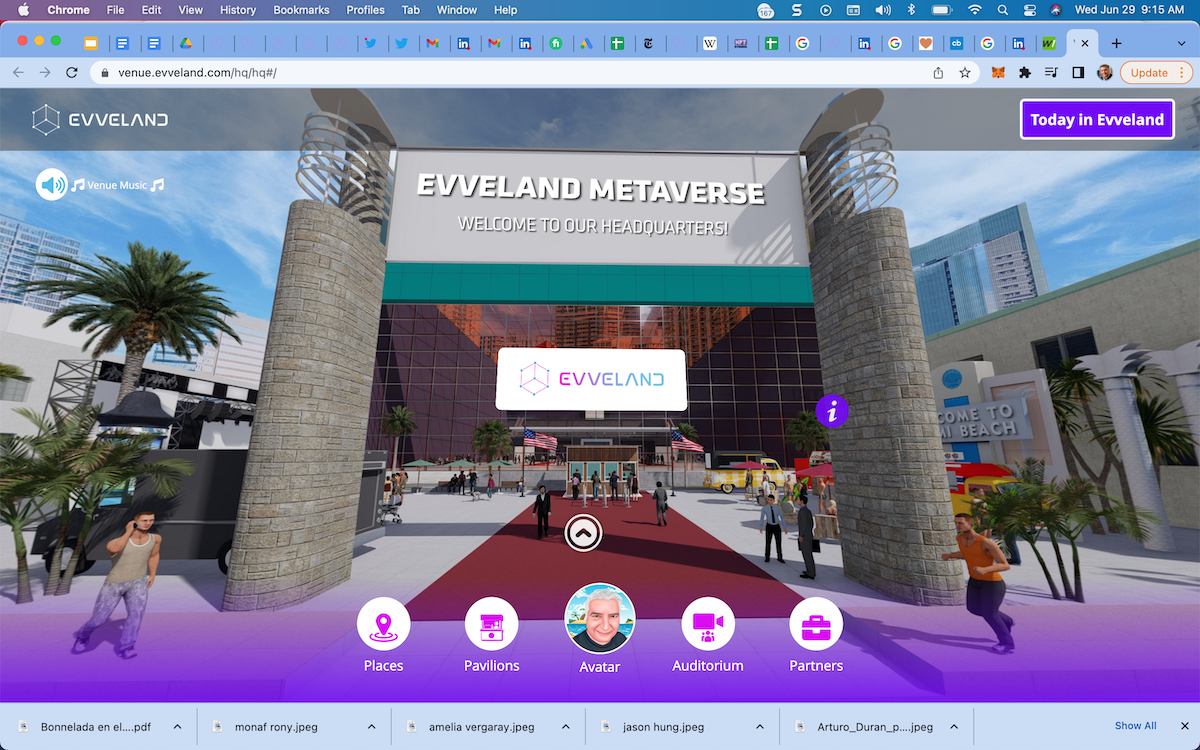This screenshot has height=750, width=1200.
Task: View site information via lock icon
Action: [x=105, y=73]
